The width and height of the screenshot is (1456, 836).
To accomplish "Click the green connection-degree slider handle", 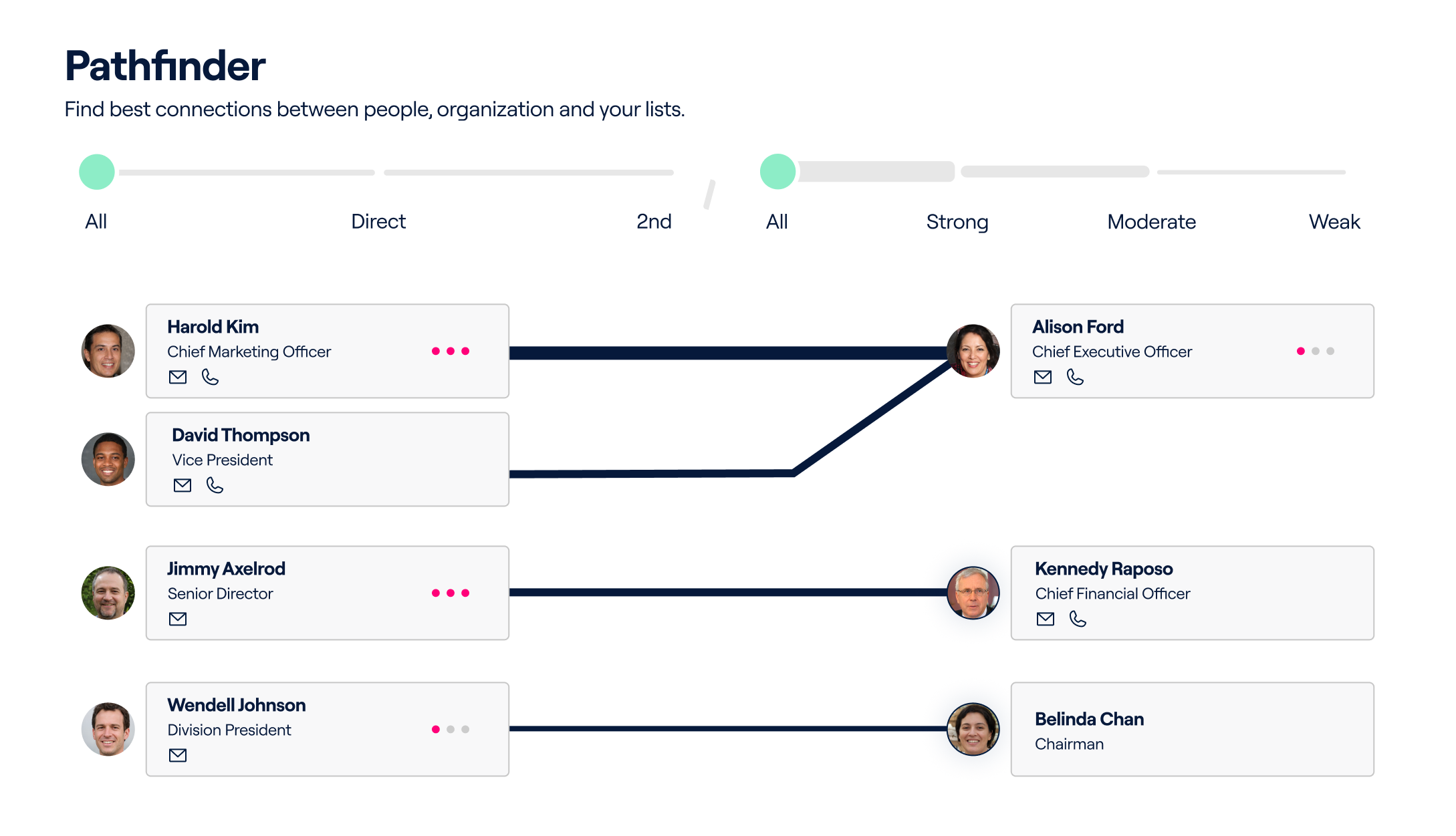I will coord(97,172).
